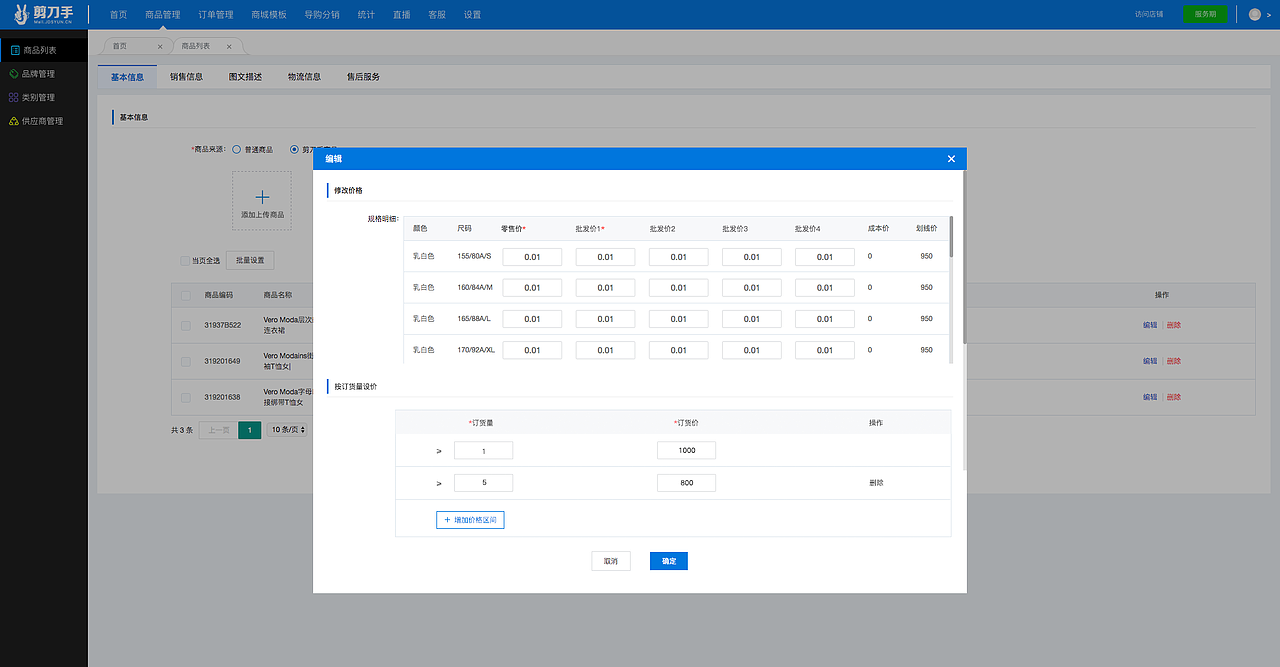This screenshot has width=1280, height=667.
Task: Click 乳白色 cell in the 155/80A/S row
Action: (x=423, y=257)
